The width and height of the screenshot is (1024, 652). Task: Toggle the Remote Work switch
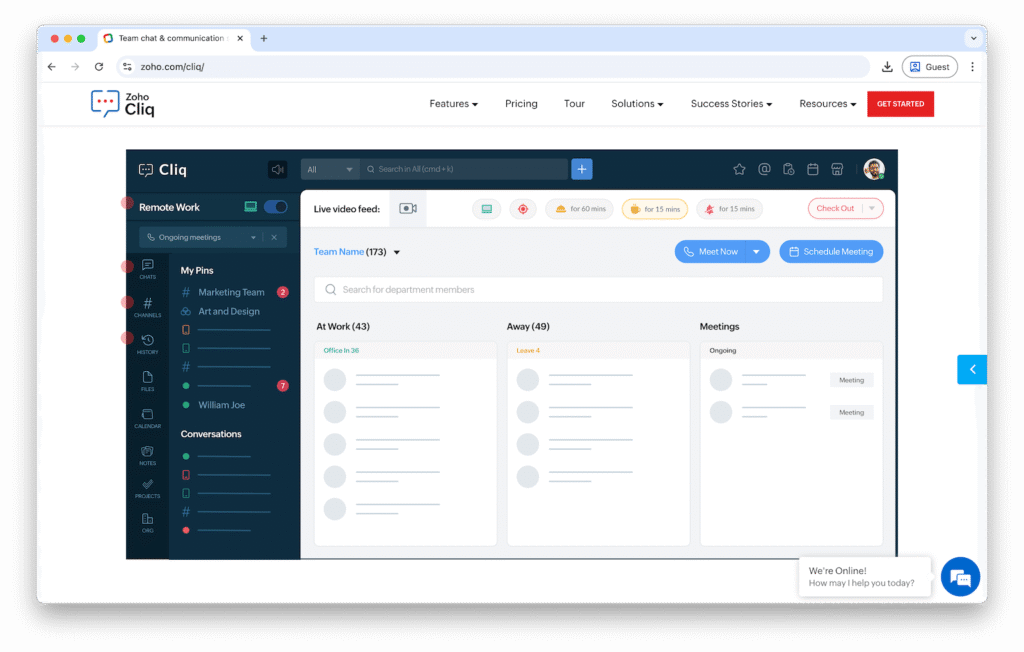point(275,207)
